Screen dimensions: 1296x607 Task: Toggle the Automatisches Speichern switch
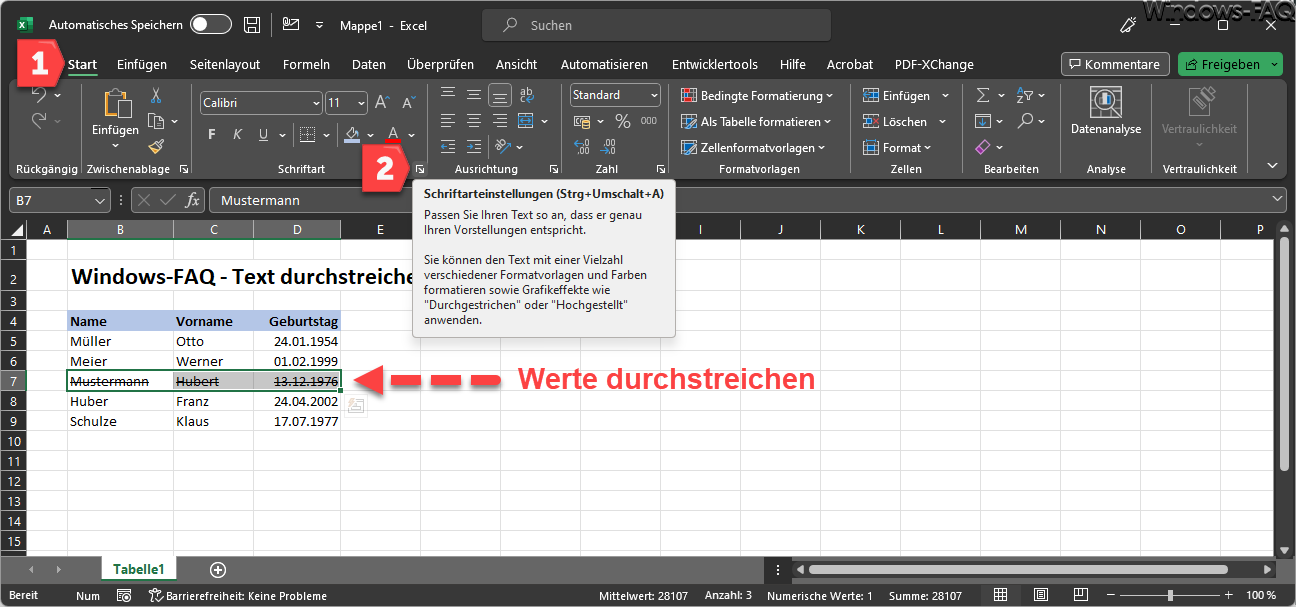(x=210, y=24)
